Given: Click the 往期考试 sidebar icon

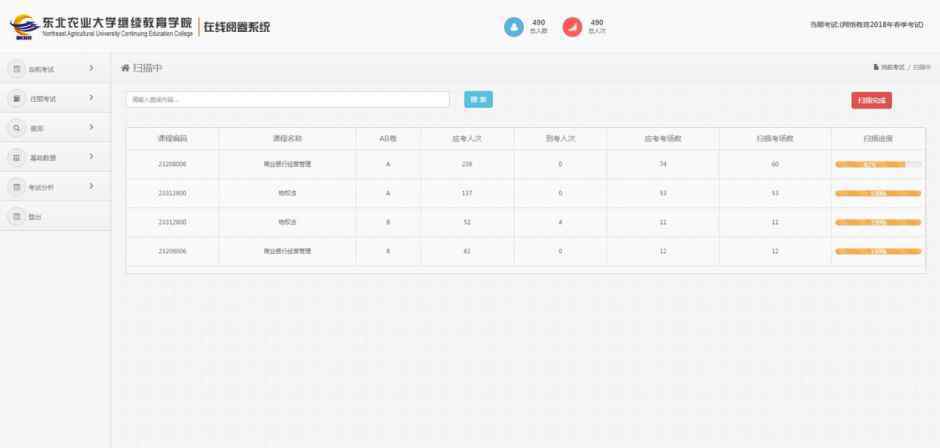Looking at the screenshot, I should coord(16,98).
